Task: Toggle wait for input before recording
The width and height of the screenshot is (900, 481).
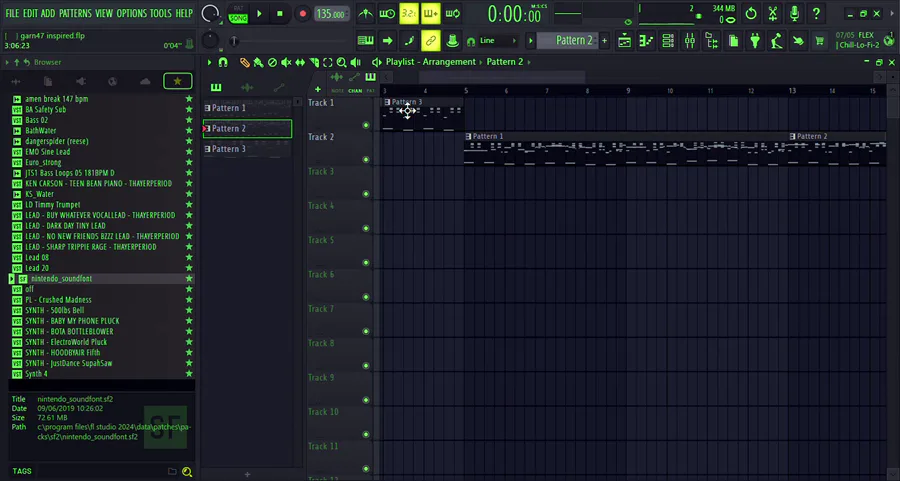Action: pyautogui.click(x=387, y=14)
